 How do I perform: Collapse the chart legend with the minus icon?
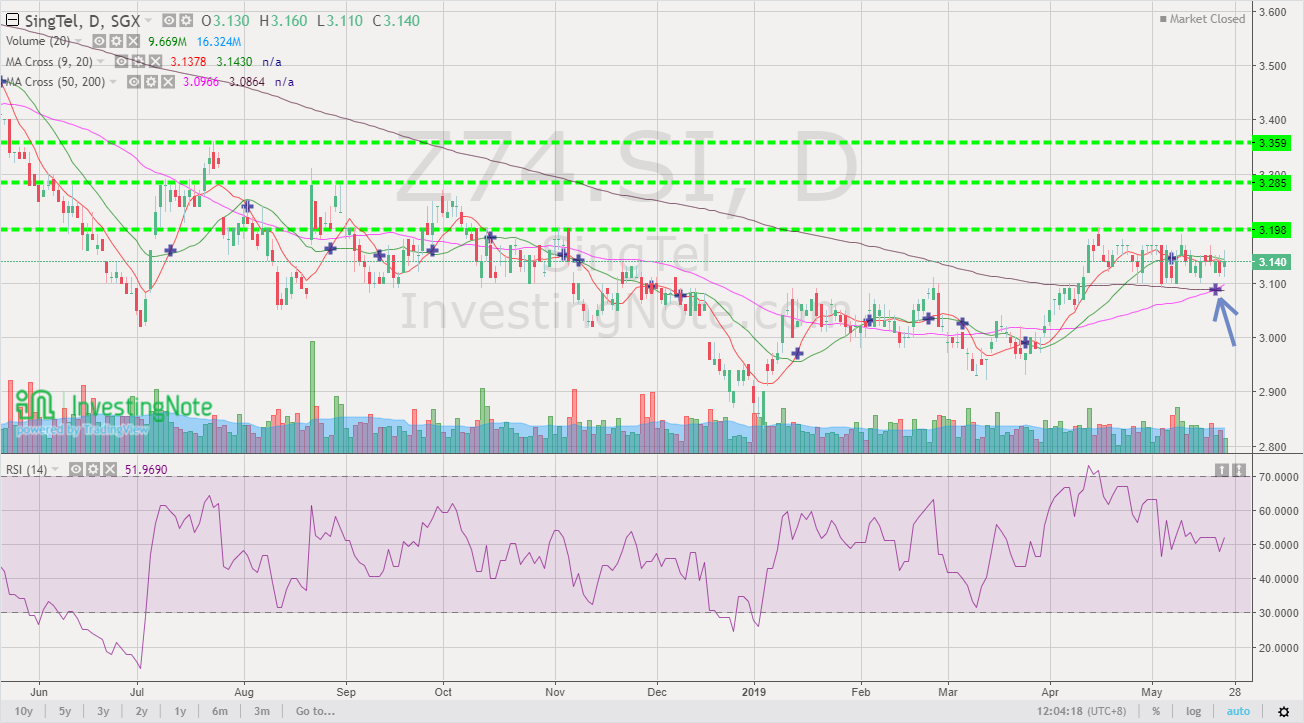pos(11,19)
